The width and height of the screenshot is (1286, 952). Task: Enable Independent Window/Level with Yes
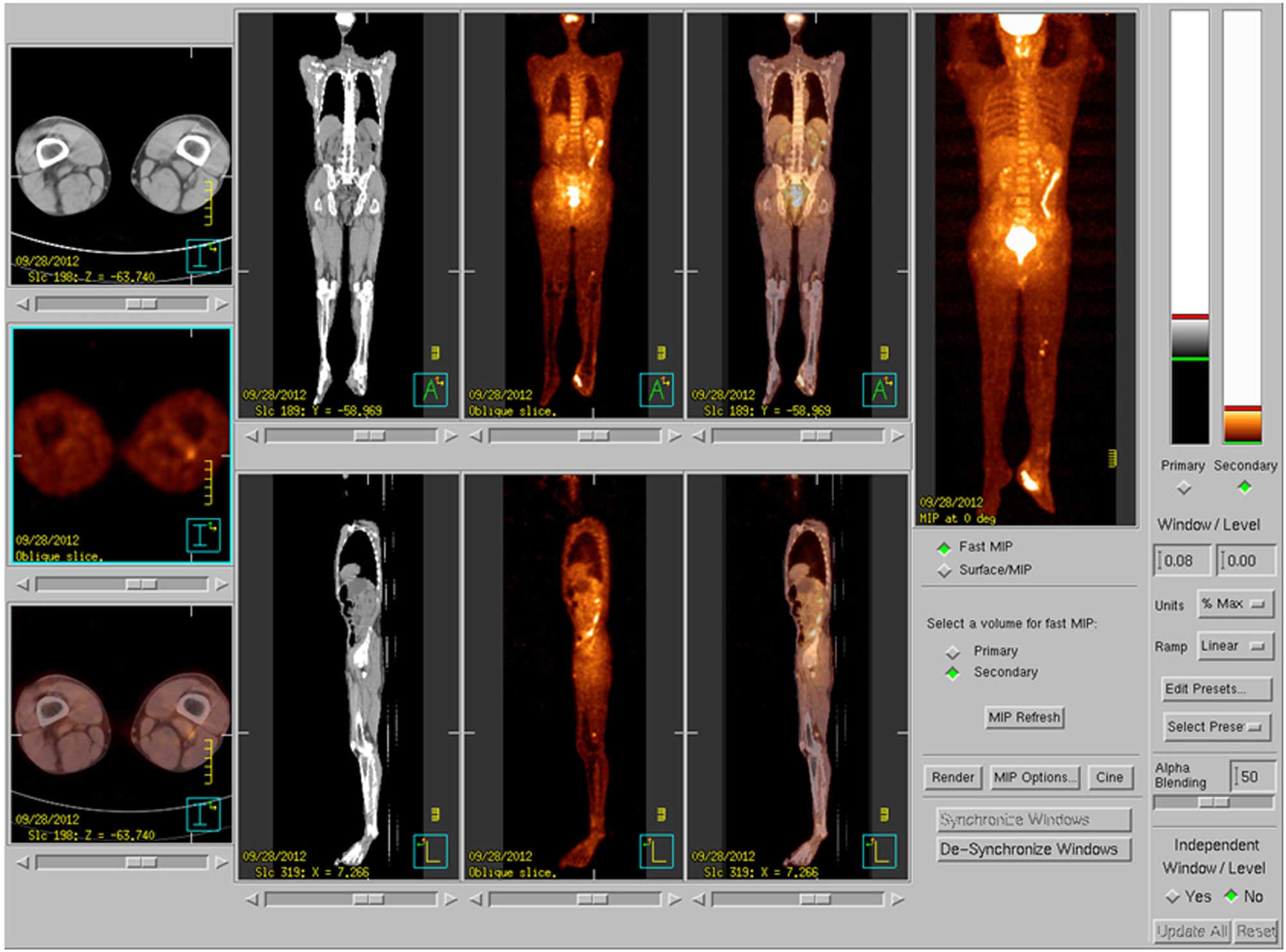point(1172,896)
